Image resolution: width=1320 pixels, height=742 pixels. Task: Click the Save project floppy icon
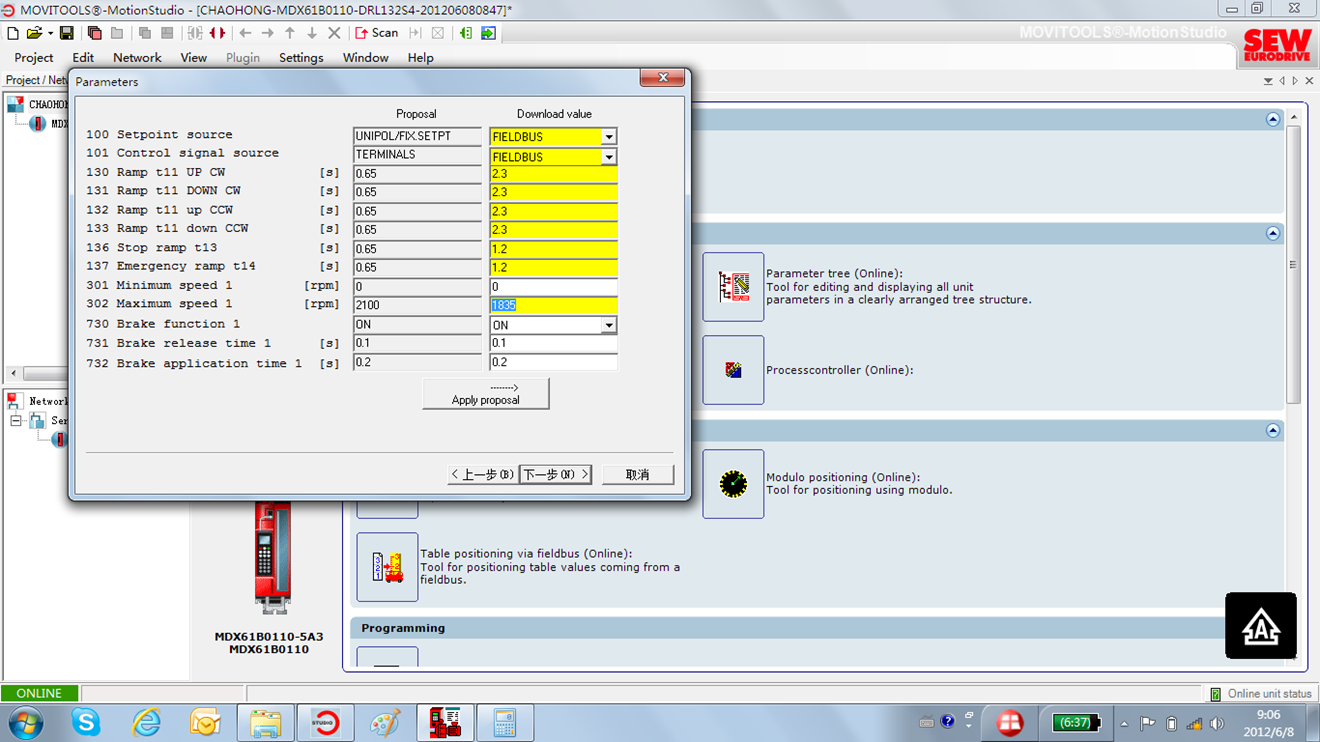[x=66, y=33]
